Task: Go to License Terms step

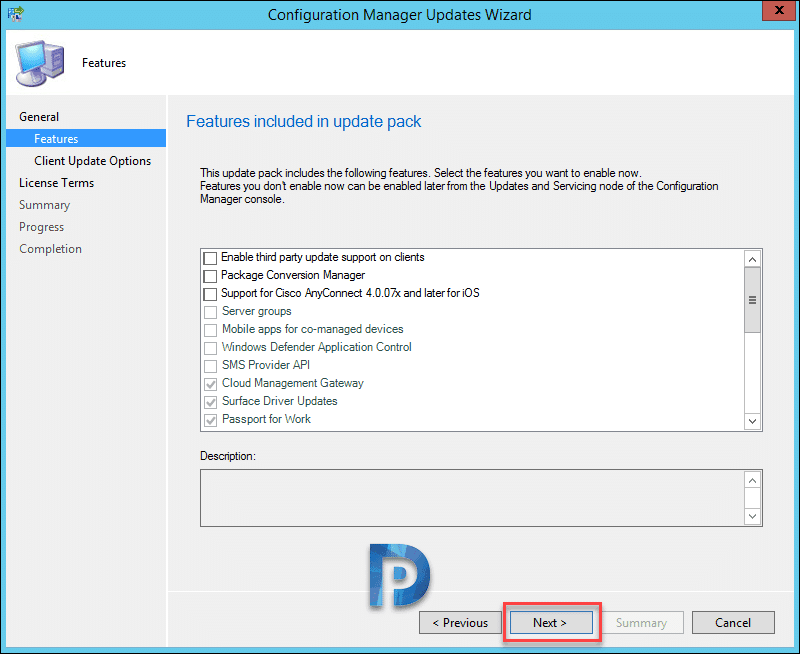Action: click(x=56, y=183)
